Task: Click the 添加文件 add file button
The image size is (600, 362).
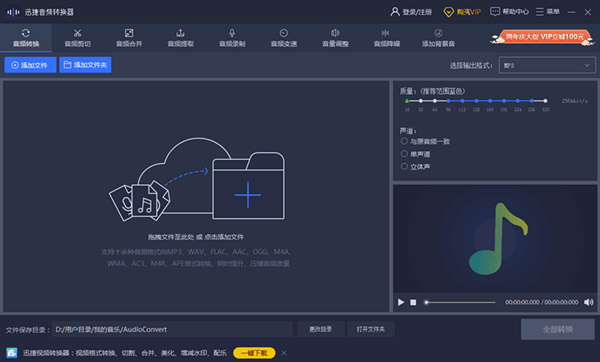Action: point(30,65)
